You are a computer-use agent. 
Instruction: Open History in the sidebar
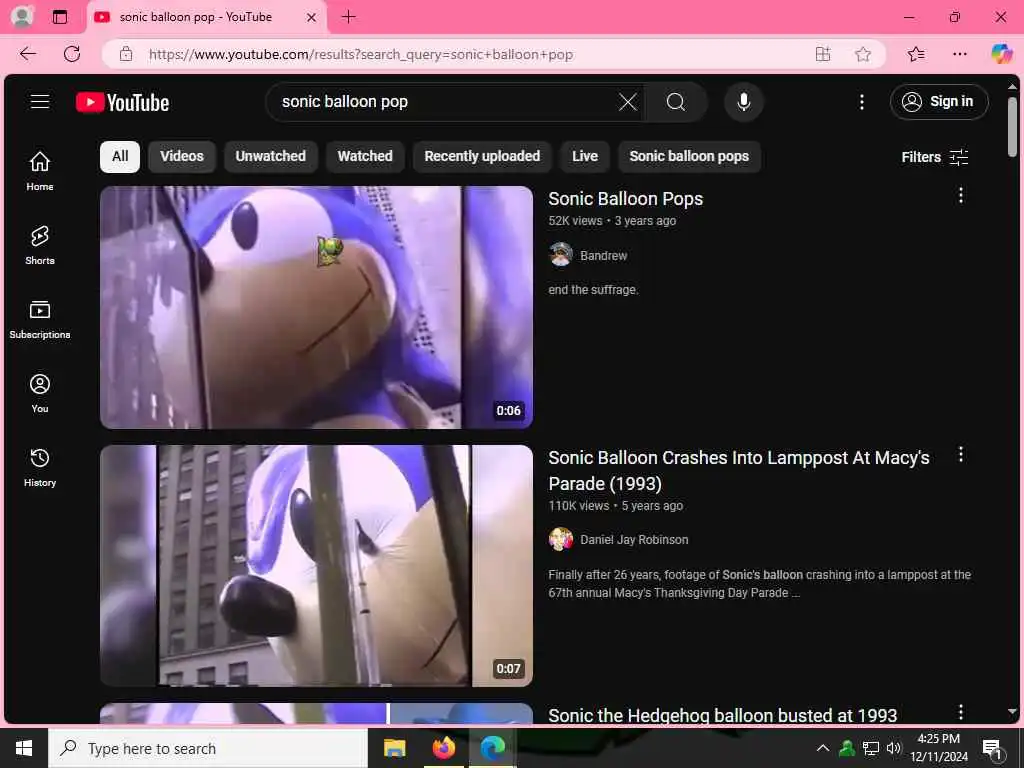pyautogui.click(x=40, y=468)
